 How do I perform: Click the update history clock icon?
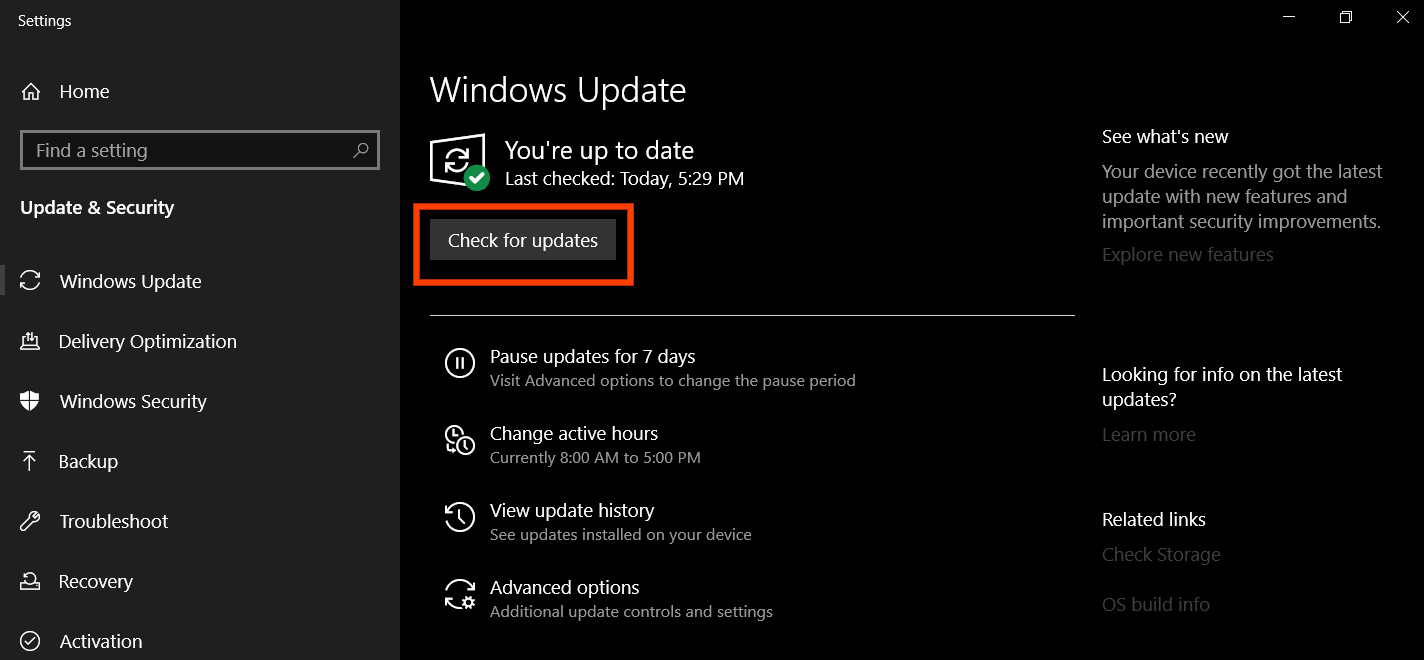(x=459, y=517)
